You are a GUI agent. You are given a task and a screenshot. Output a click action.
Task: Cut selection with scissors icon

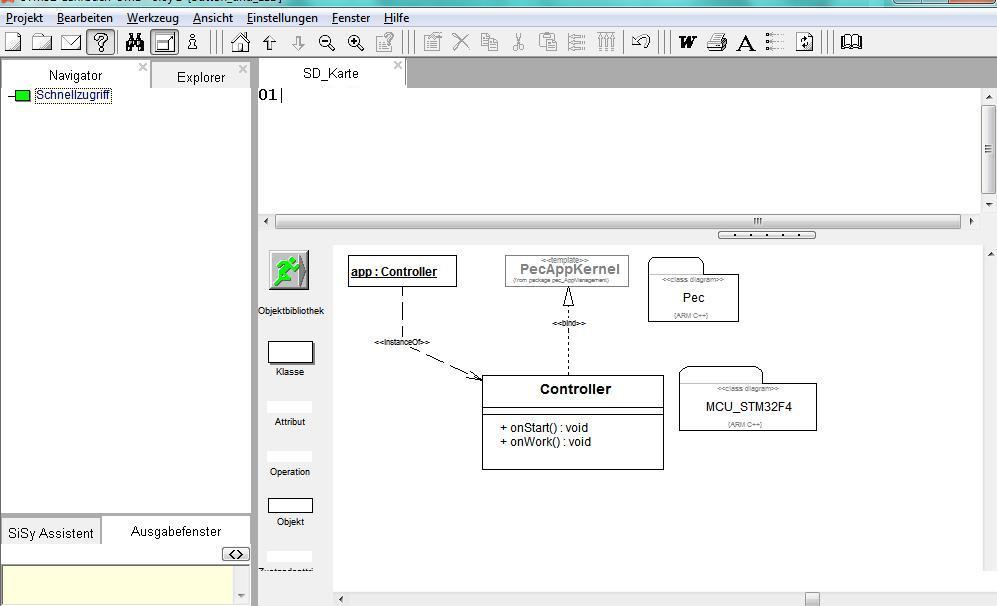click(518, 43)
